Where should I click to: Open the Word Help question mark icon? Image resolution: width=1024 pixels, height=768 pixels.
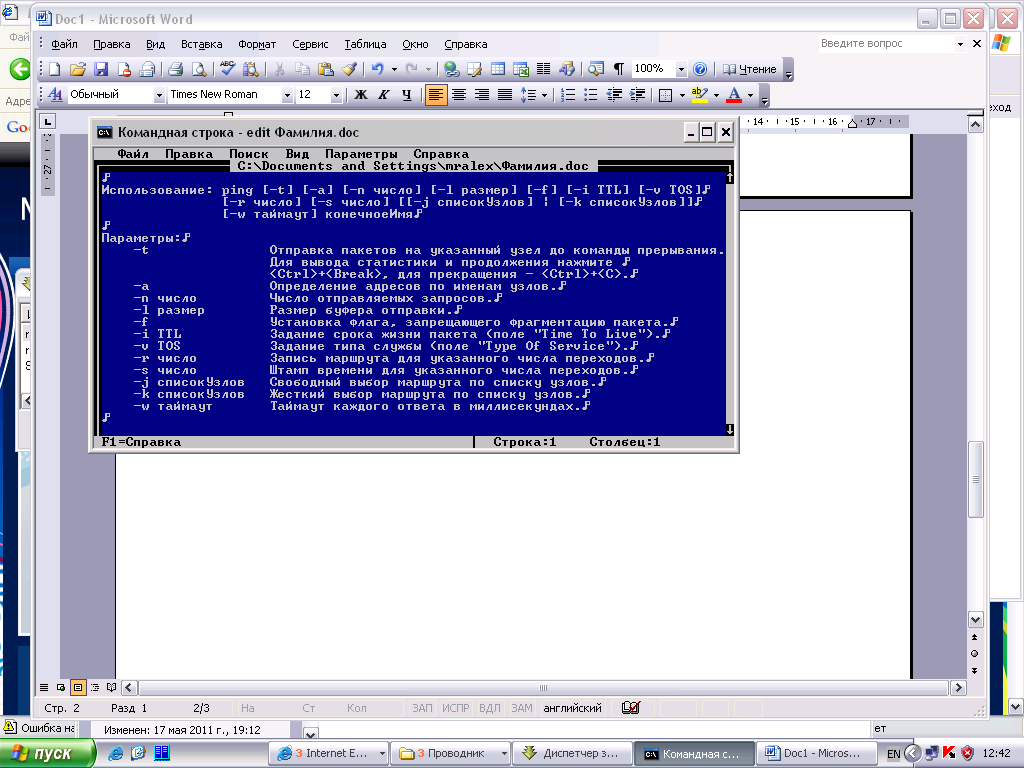click(700, 69)
